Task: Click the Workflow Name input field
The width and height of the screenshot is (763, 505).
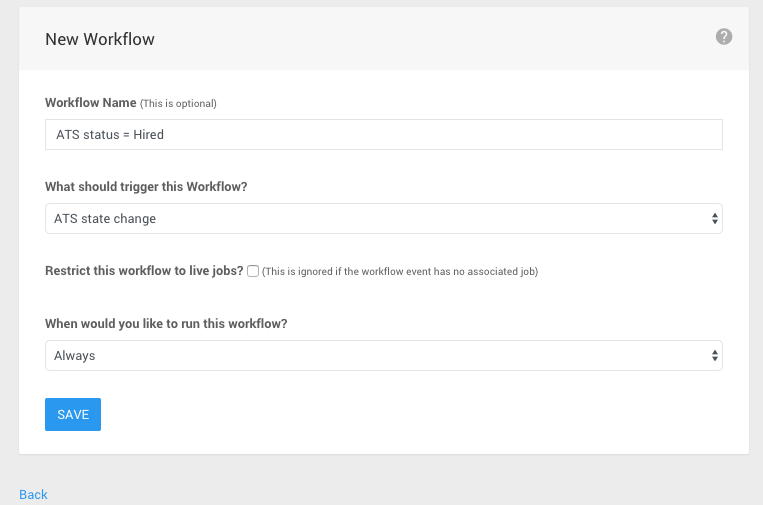Action: (383, 134)
